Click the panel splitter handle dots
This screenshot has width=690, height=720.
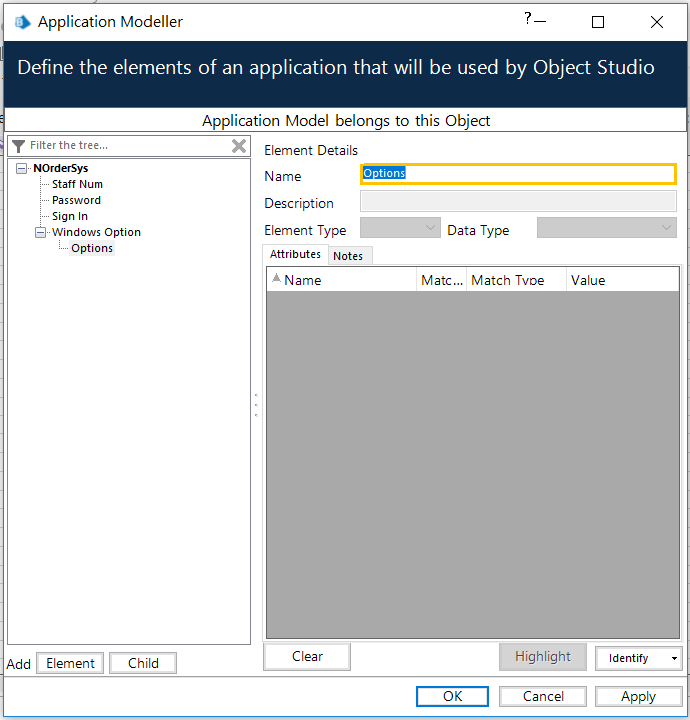(x=256, y=405)
